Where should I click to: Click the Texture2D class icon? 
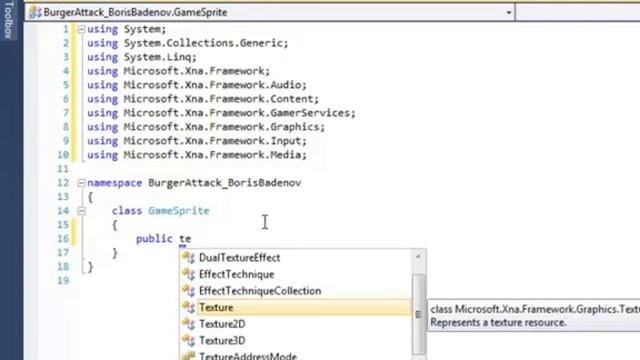(189, 324)
